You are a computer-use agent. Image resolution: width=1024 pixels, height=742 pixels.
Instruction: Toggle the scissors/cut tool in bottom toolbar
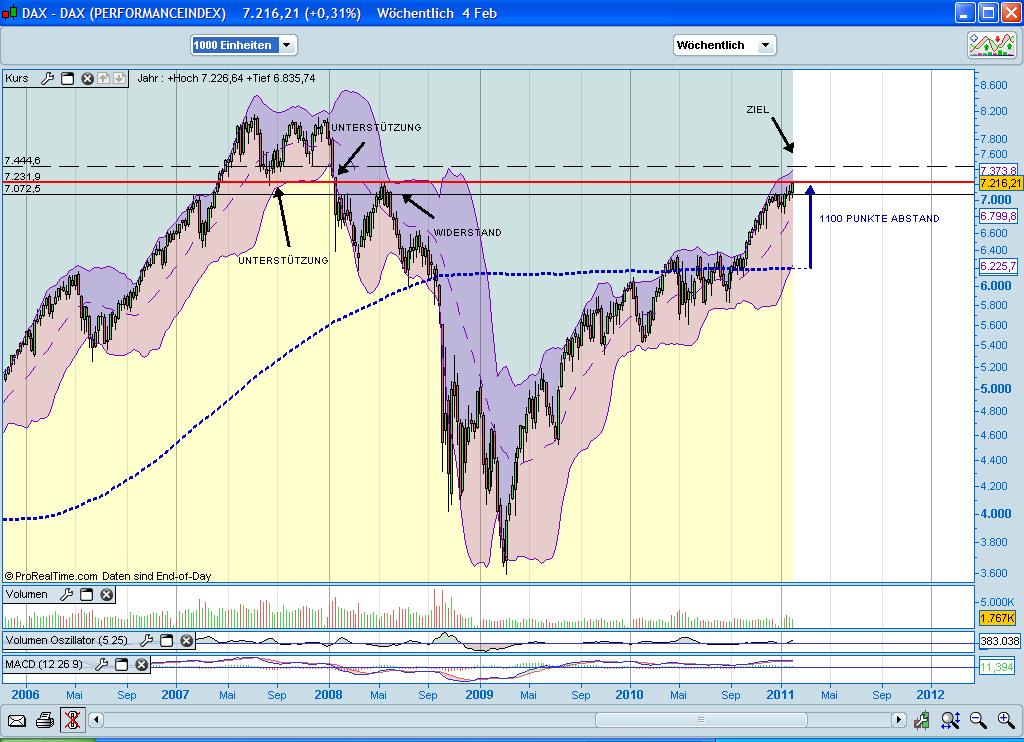coord(72,719)
